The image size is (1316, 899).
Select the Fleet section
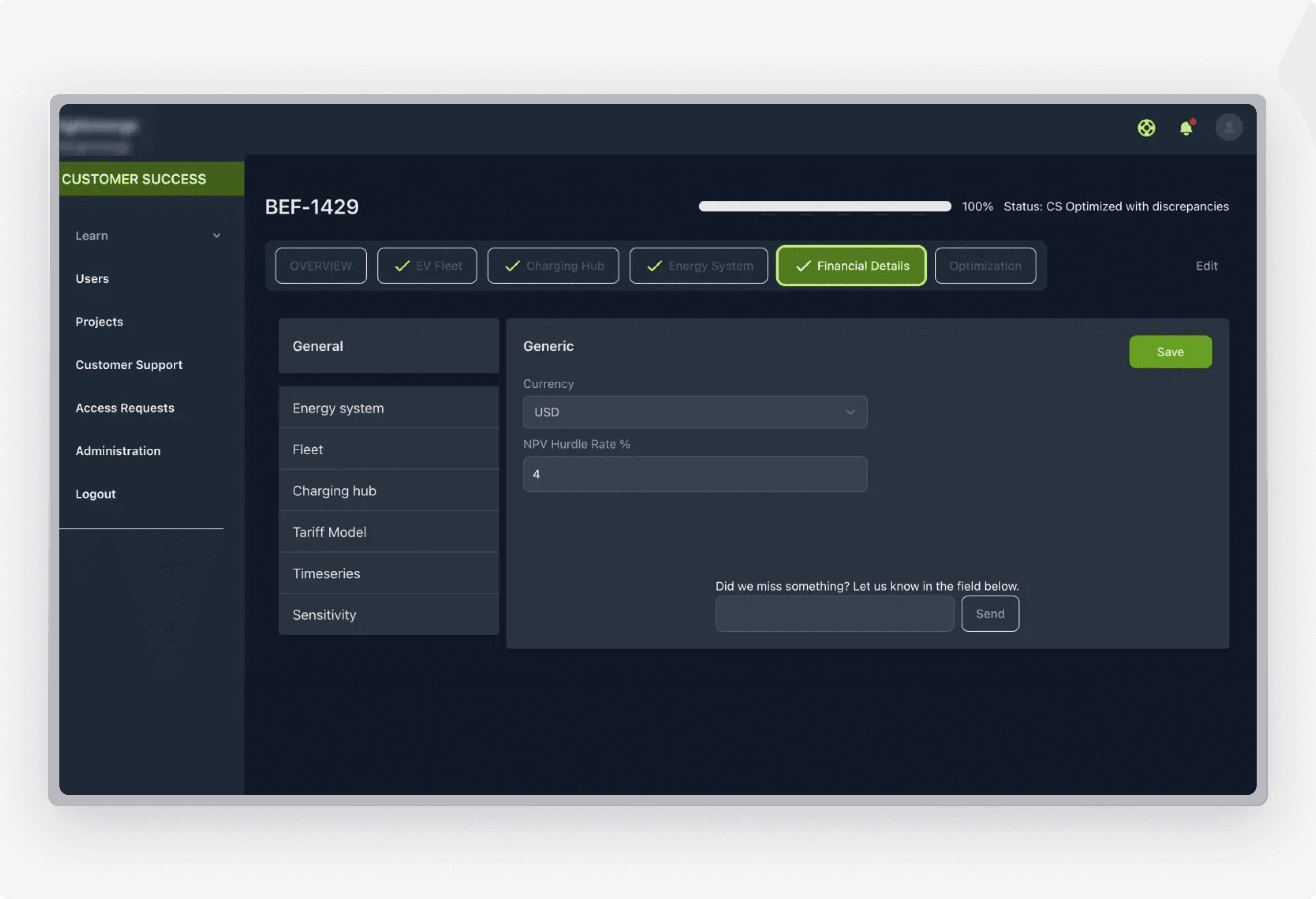click(388, 449)
